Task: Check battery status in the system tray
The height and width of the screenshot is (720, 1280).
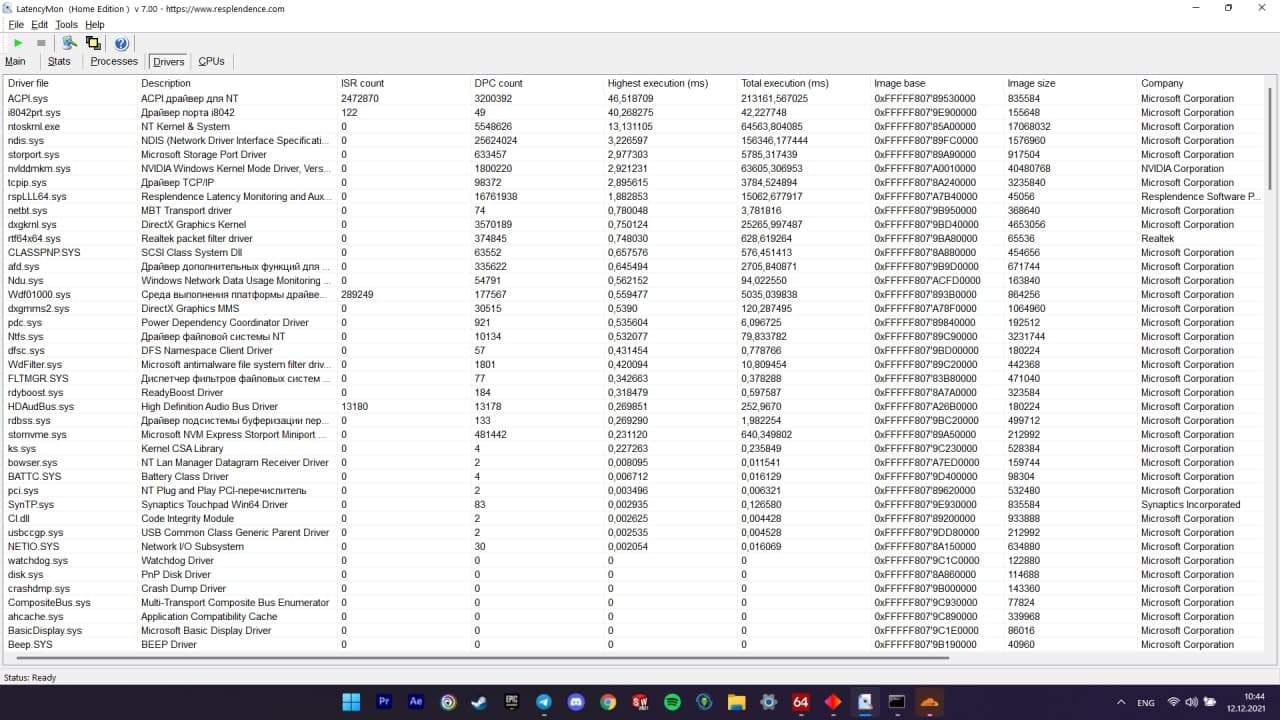Action: click(x=1210, y=702)
